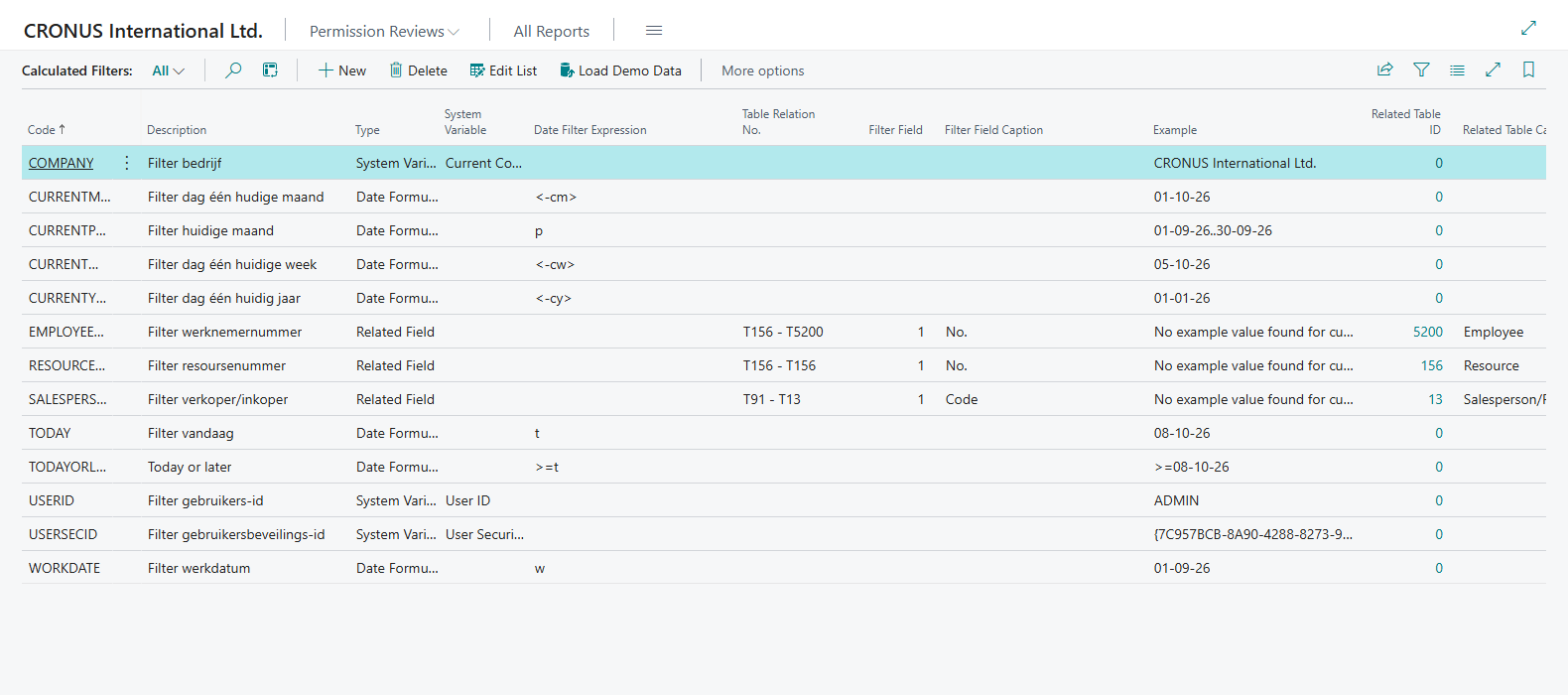Click the Example column header
Screen dimensions: 1568x695
pyautogui.click(x=1175, y=130)
